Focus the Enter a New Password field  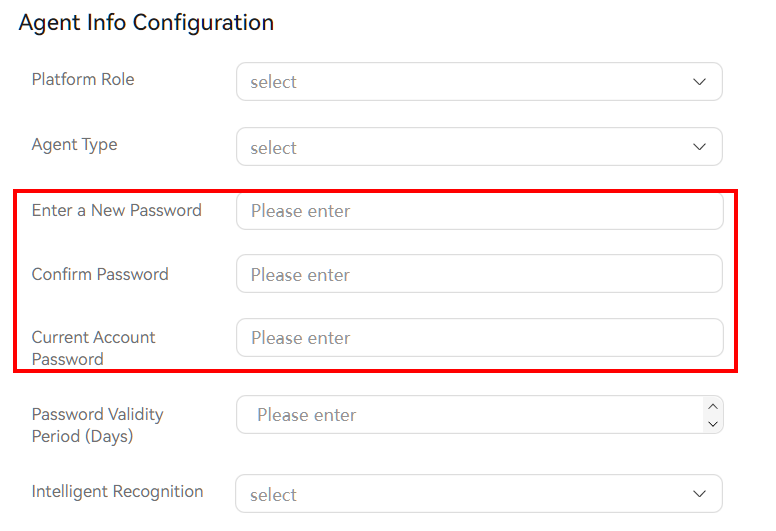(x=478, y=211)
